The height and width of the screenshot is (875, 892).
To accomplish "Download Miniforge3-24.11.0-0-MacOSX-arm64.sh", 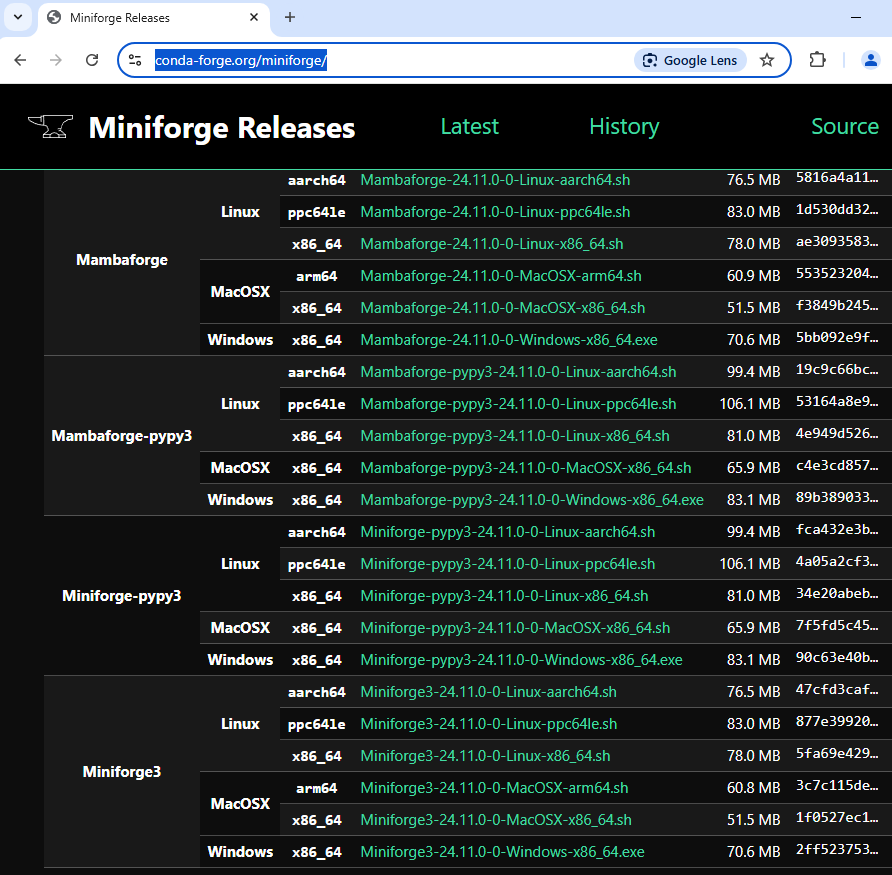I will 494,788.
